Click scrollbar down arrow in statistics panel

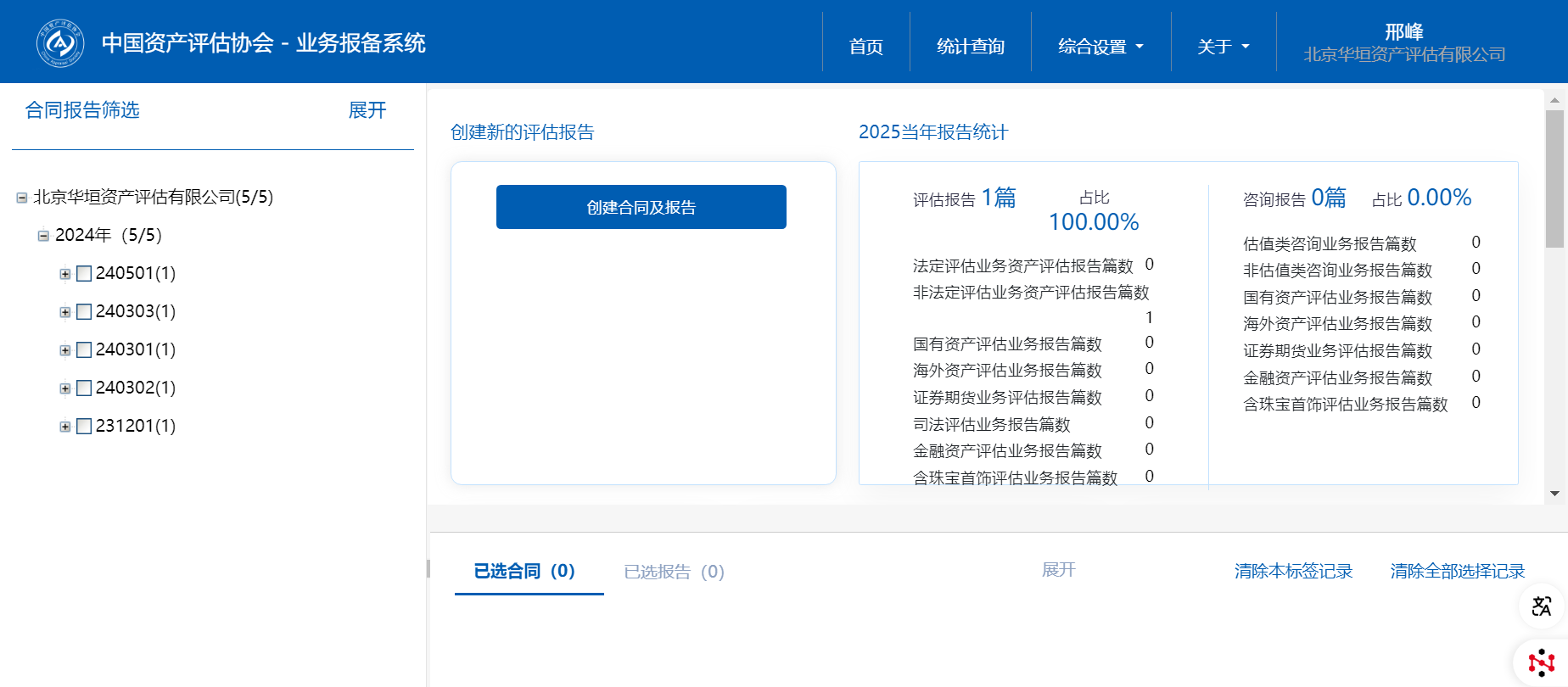1554,494
